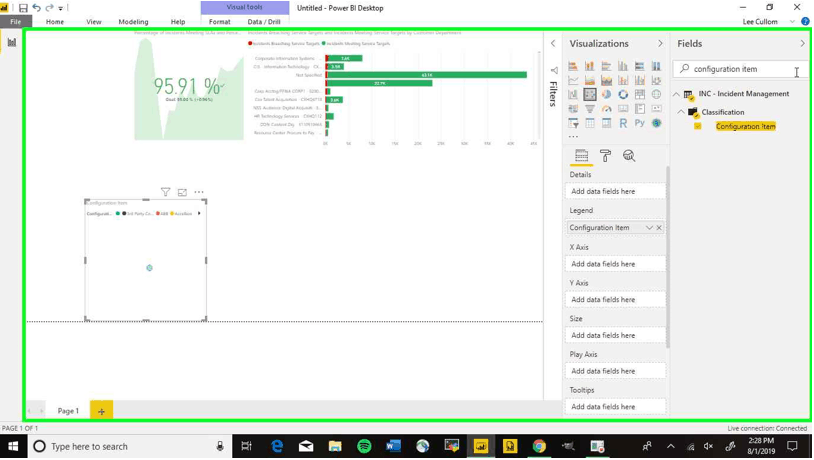Switch to the View ribbon tab
The height and width of the screenshot is (460, 814).
[94, 22]
